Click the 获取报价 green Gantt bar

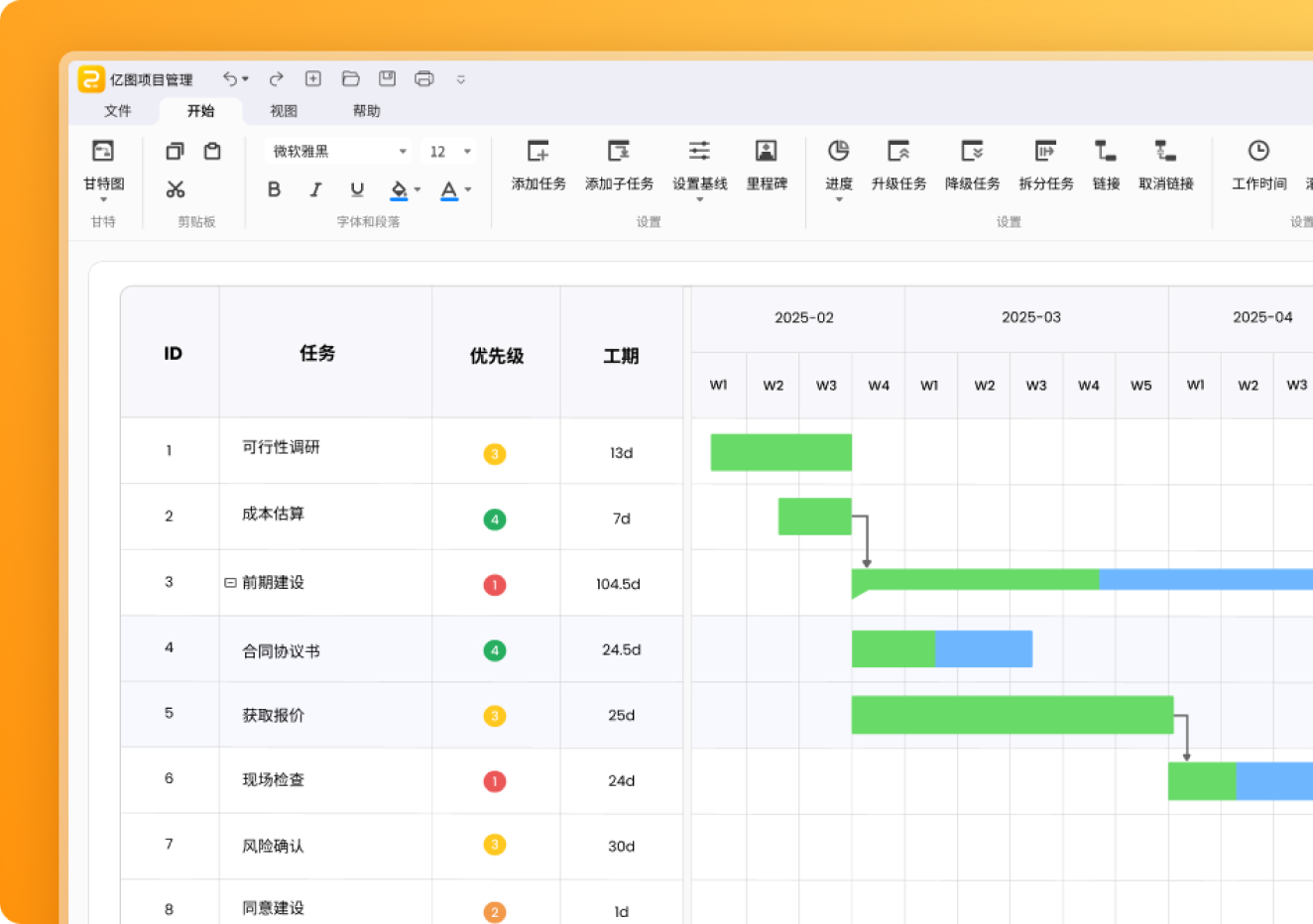click(x=1012, y=715)
